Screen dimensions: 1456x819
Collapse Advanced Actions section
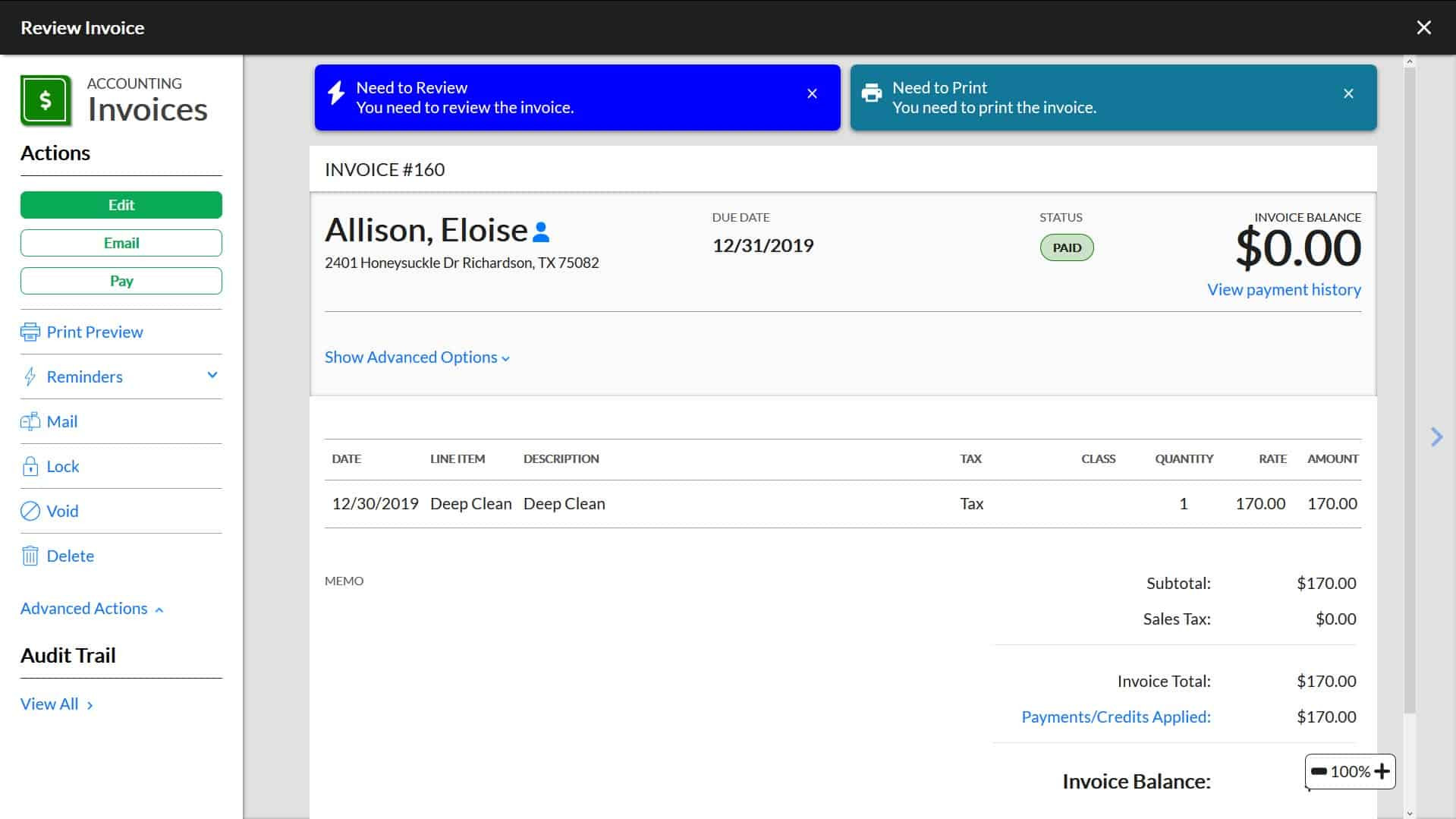[x=92, y=608]
